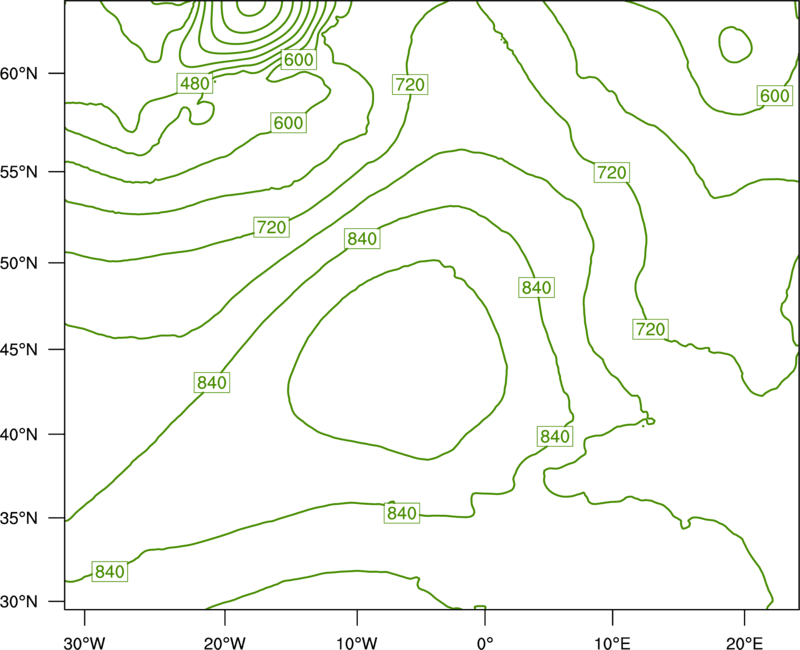The image size is (800, 650).
Task: Pick the 840 label near 40°N, 5°E
Action: (x=555, y=437)
